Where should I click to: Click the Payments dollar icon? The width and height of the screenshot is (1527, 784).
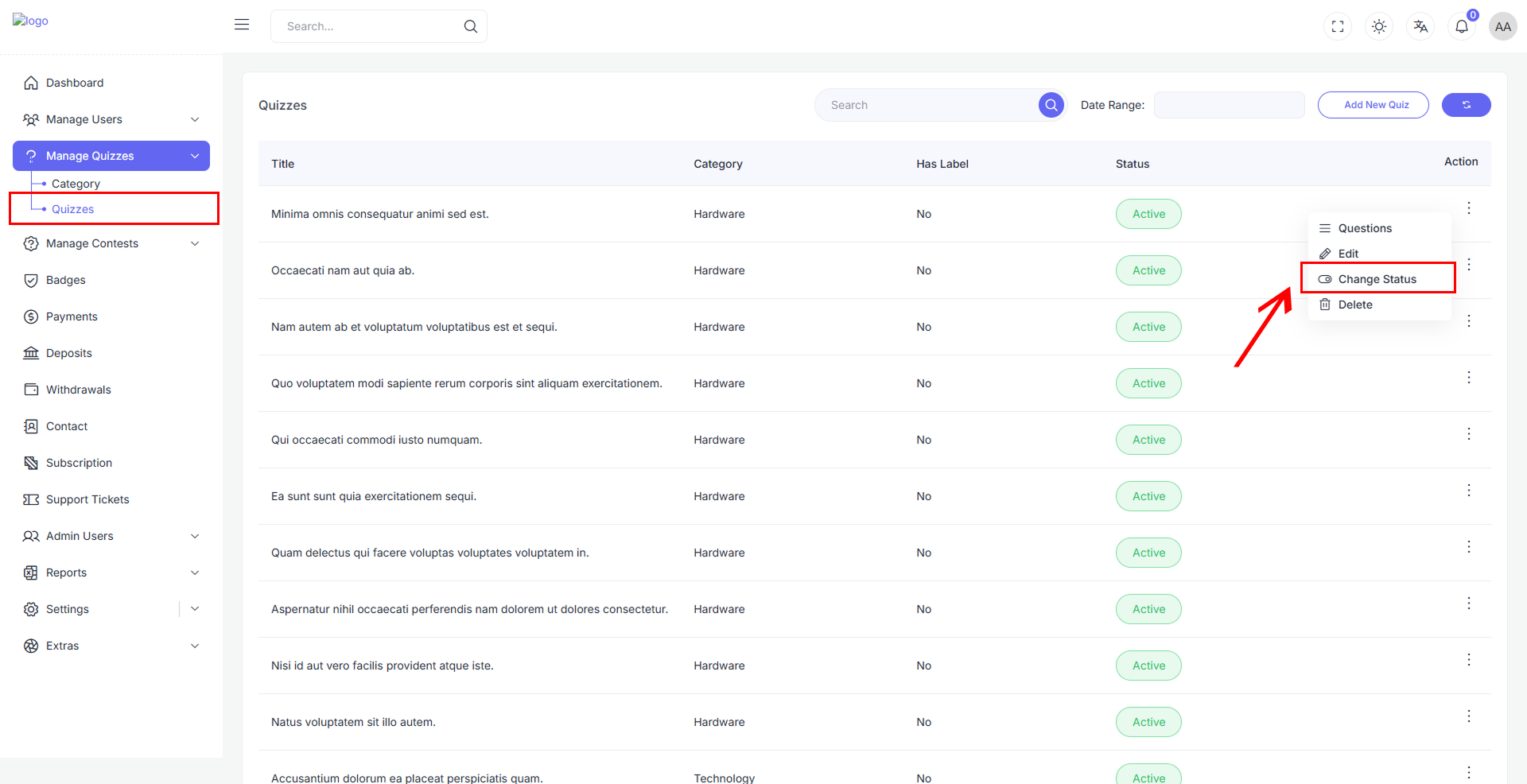(31, 316)
